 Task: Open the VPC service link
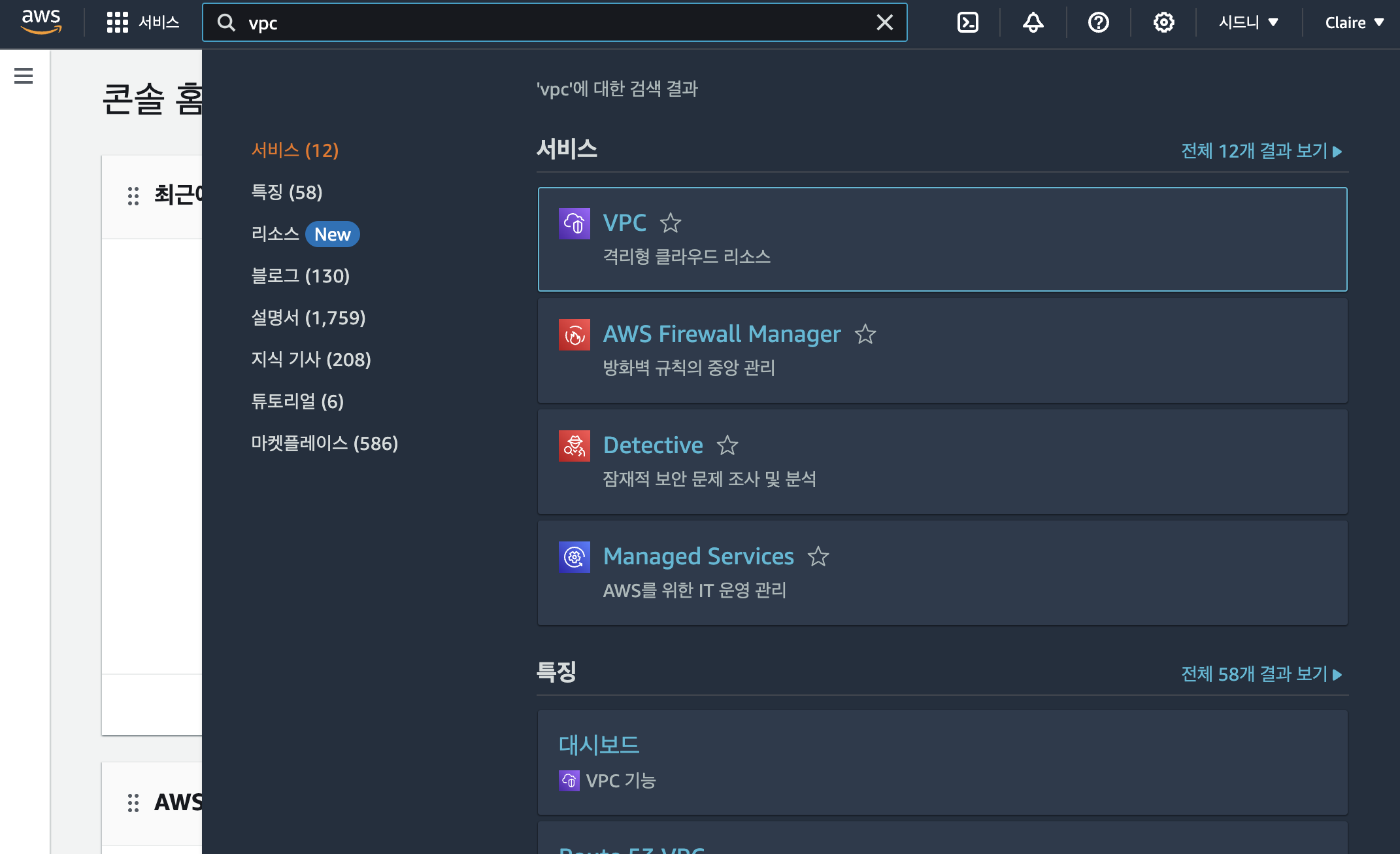[x=625, y=223]
